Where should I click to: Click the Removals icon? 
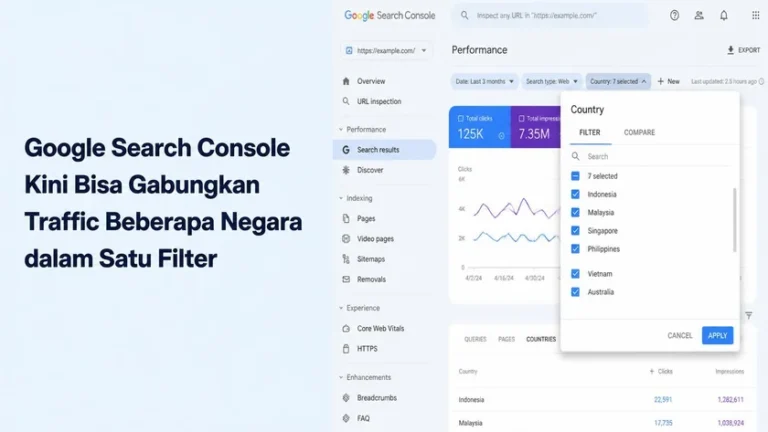click(346, 279)
